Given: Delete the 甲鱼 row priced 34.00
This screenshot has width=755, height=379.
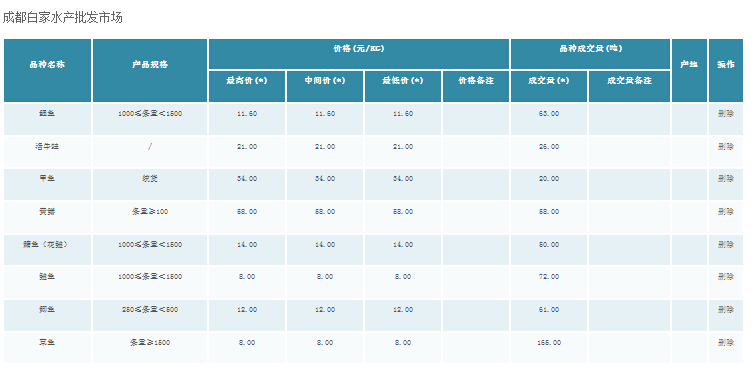Looking at the screenshot, I should click(725, 179).
